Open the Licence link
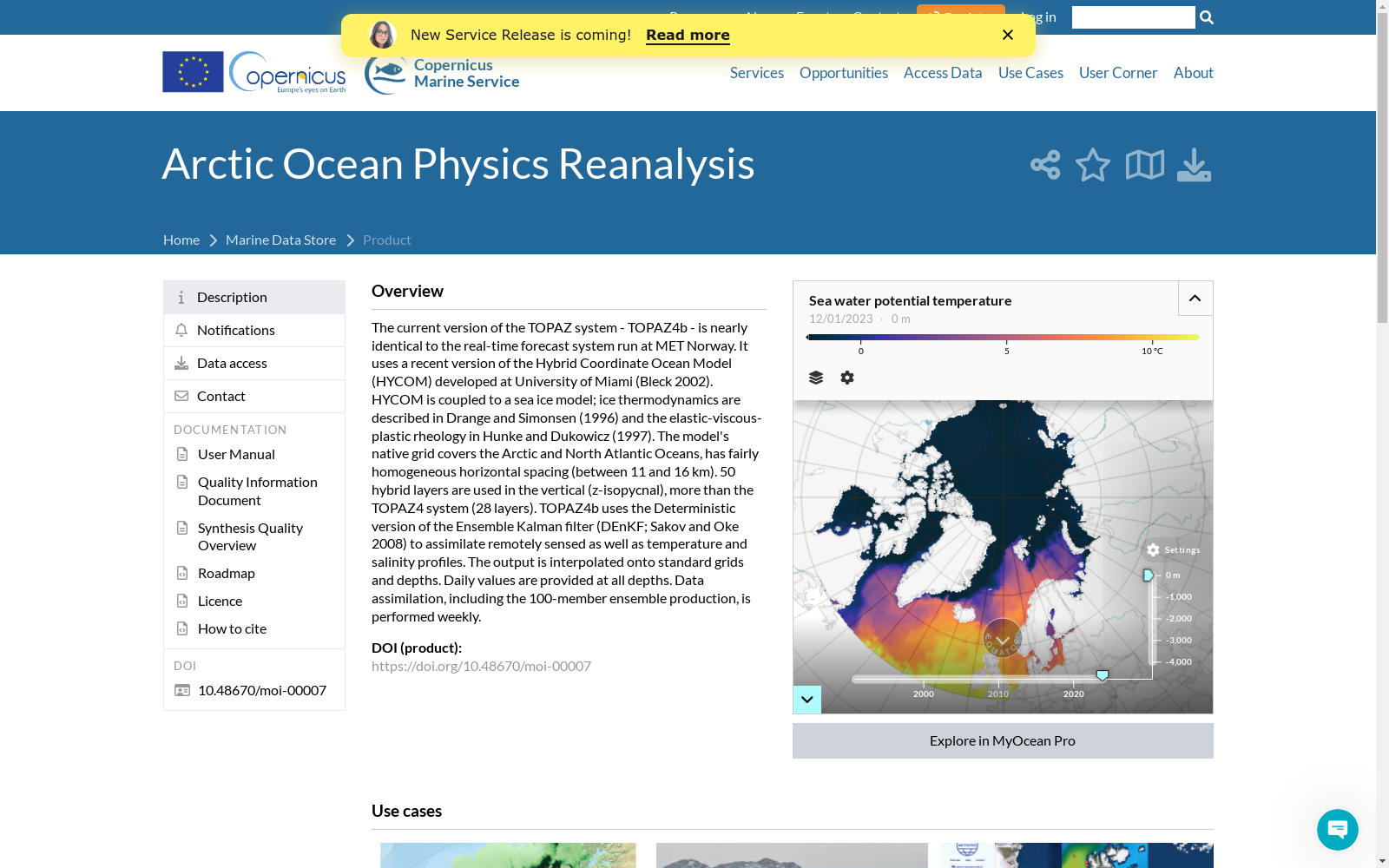1389x868 pixels. (x=220, y=601)
